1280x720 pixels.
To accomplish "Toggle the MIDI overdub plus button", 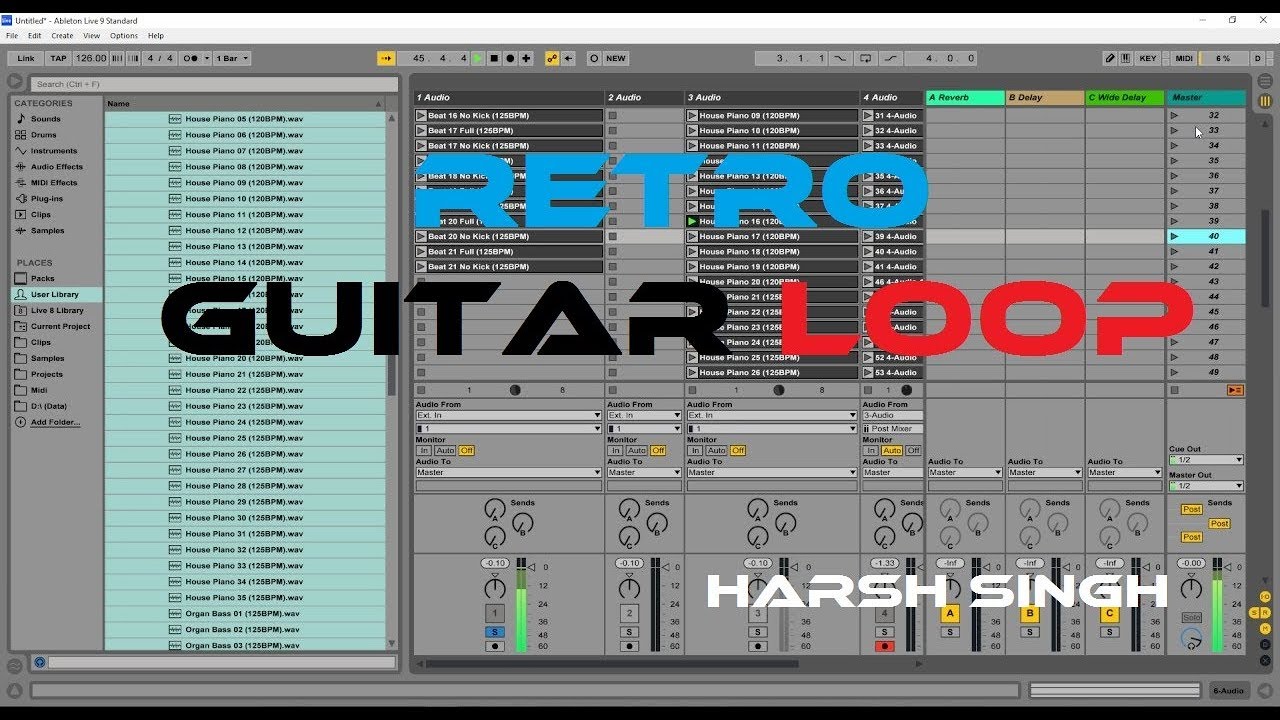I will click(x=526, y=58).
